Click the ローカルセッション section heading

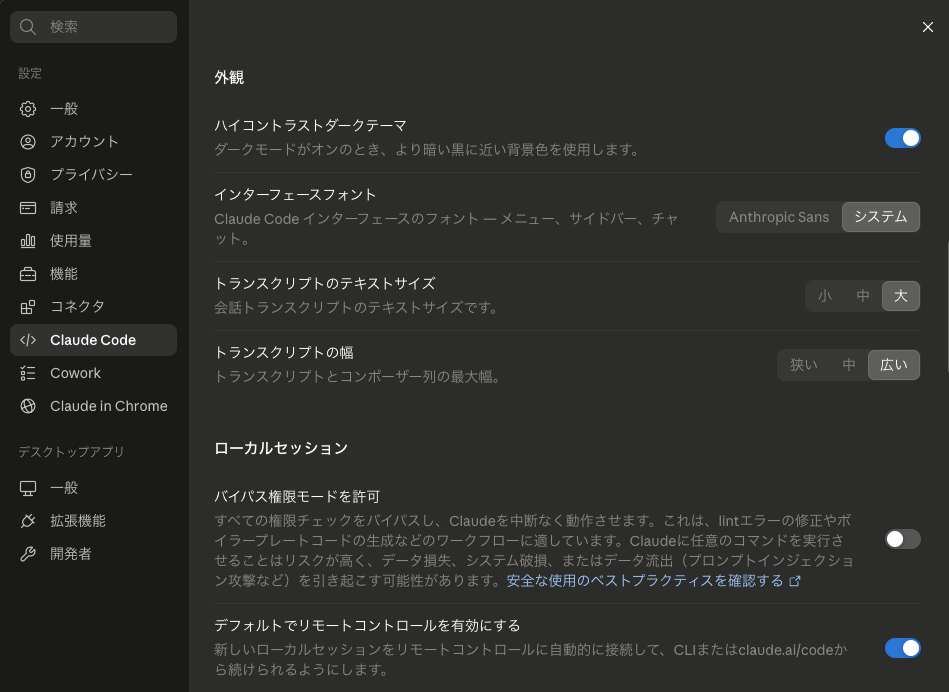(x=281, y=448)
